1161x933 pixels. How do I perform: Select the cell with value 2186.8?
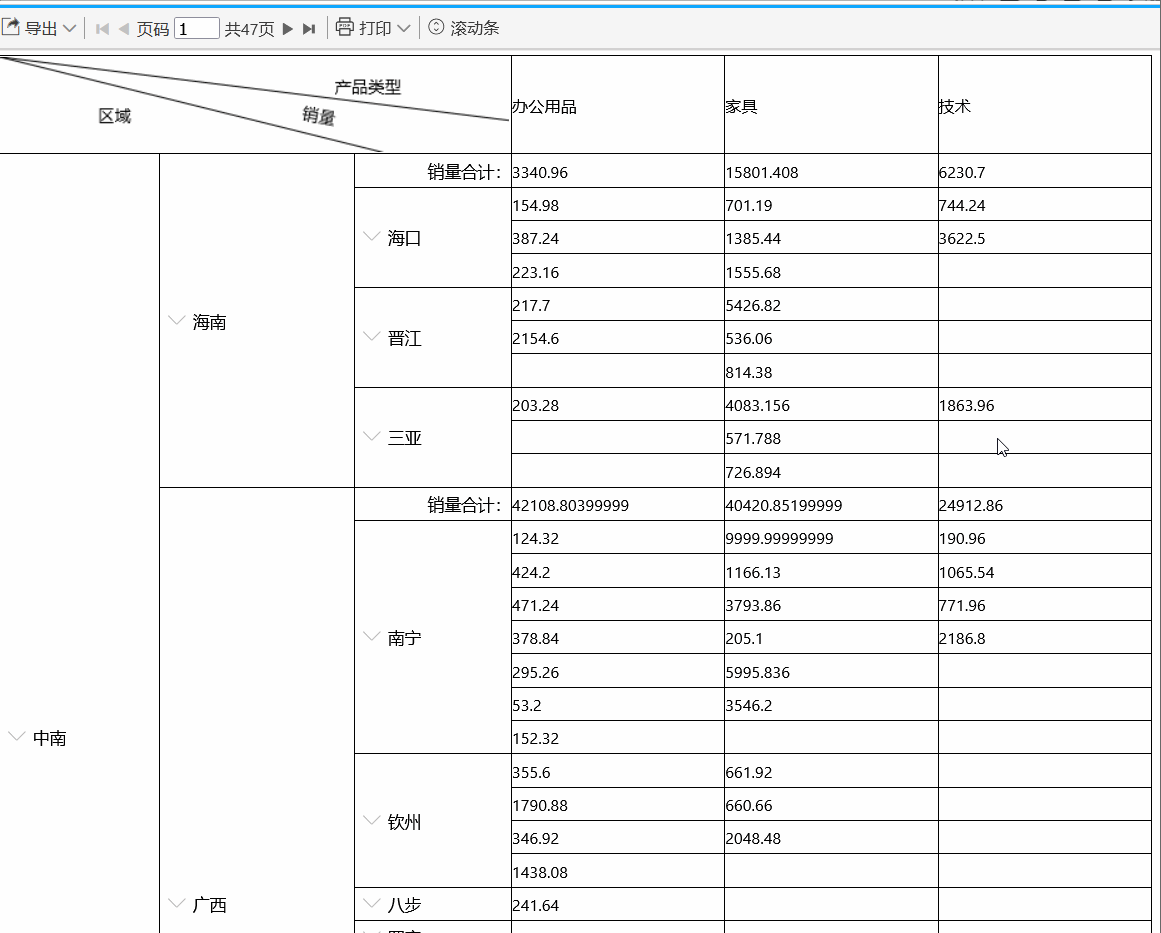coord(1045,638)
